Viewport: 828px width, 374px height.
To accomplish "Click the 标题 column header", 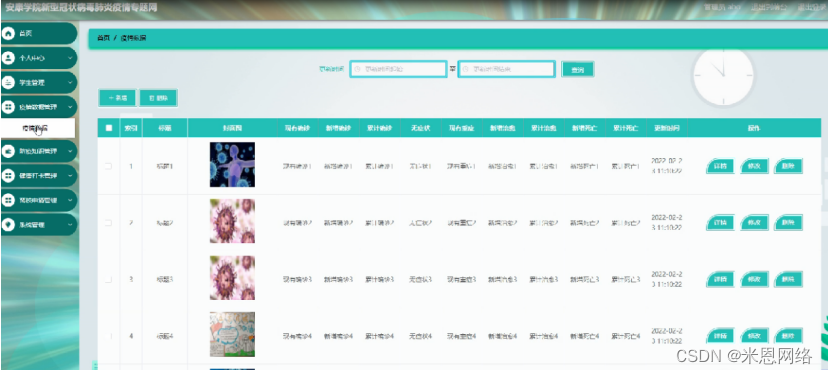I will 165,128.
